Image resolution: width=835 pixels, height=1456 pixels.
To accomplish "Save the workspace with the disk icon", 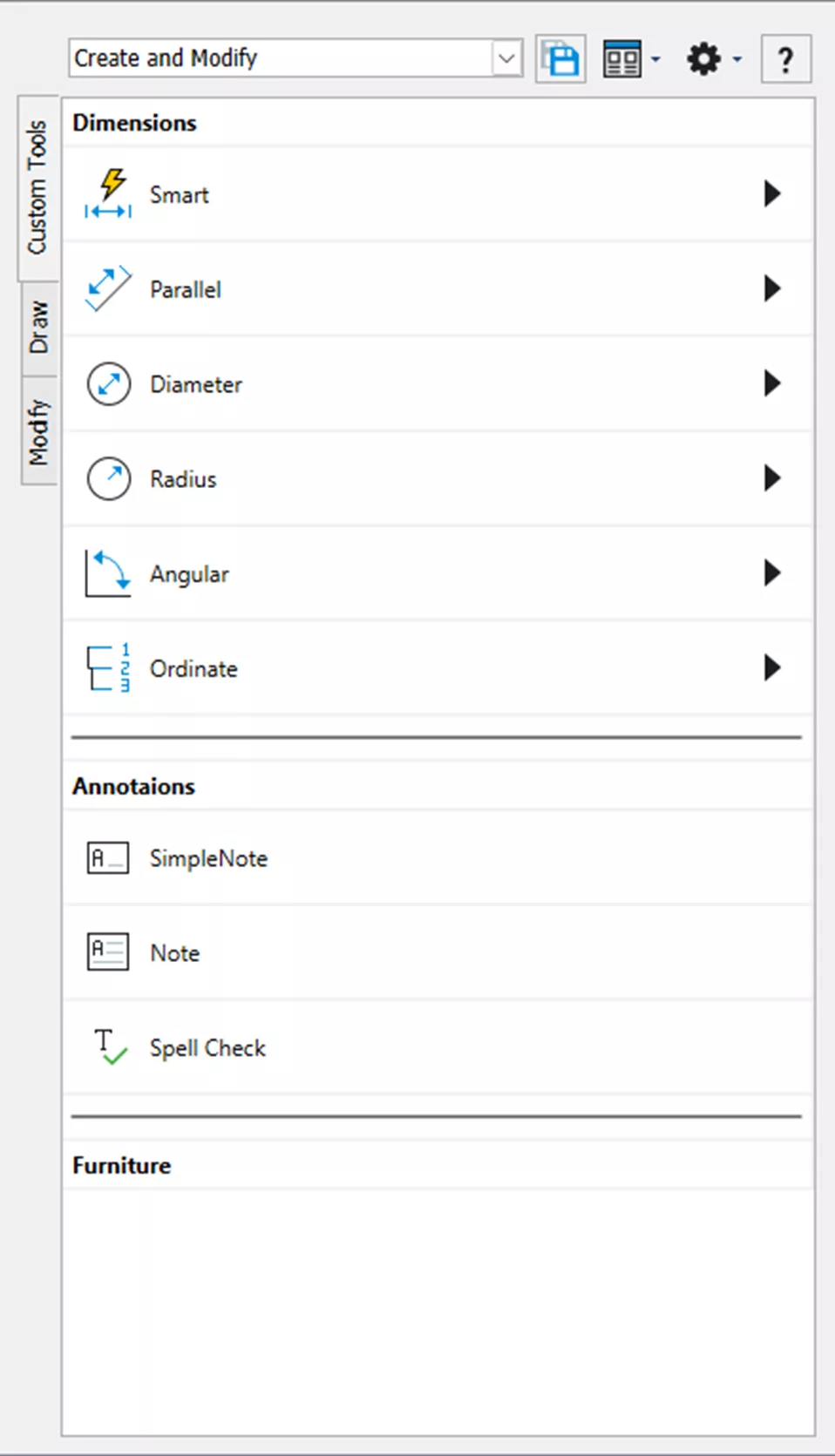I will [x=560, y=59].
